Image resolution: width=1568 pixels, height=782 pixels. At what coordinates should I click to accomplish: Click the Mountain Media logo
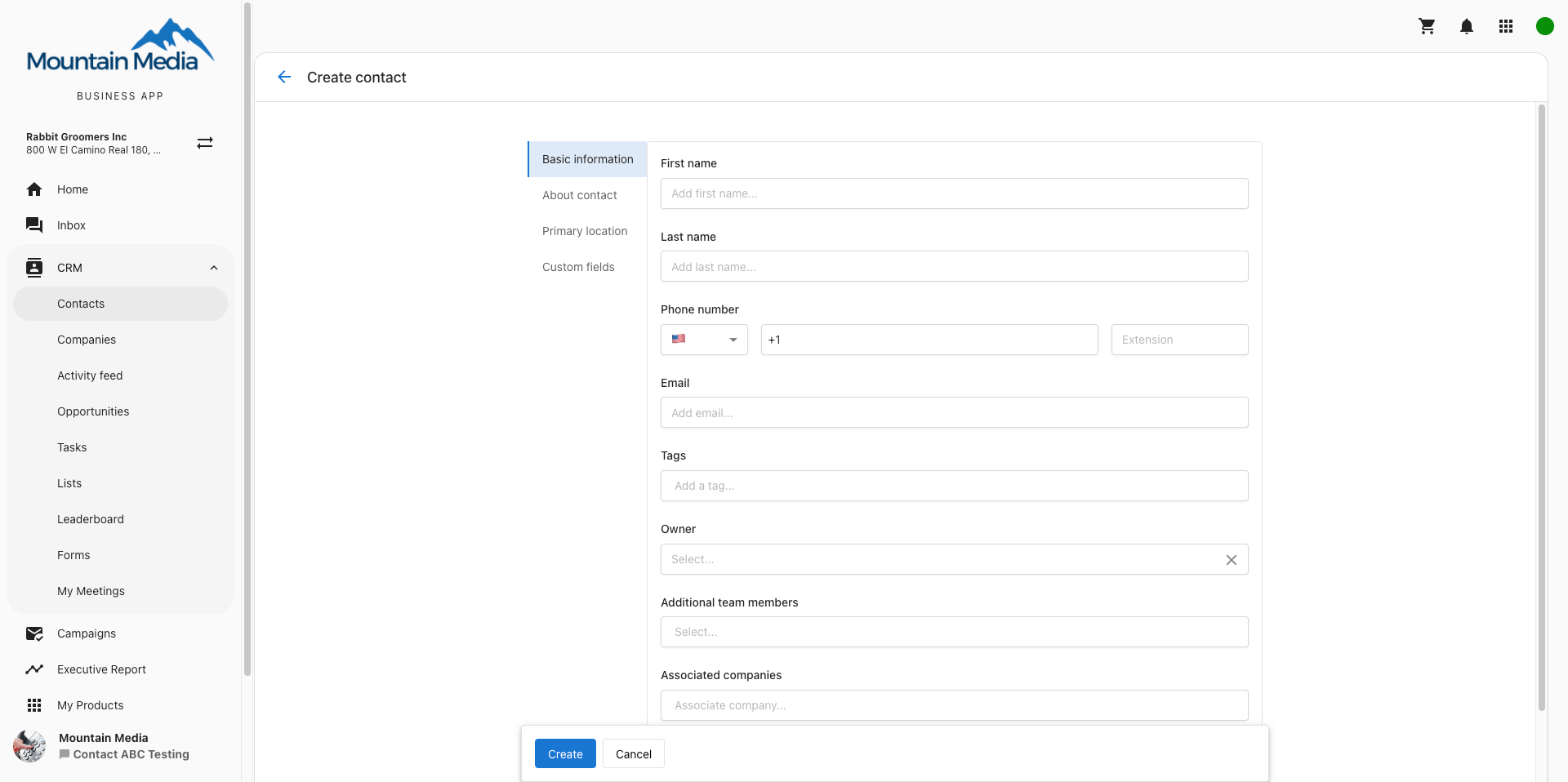(120, 47)
